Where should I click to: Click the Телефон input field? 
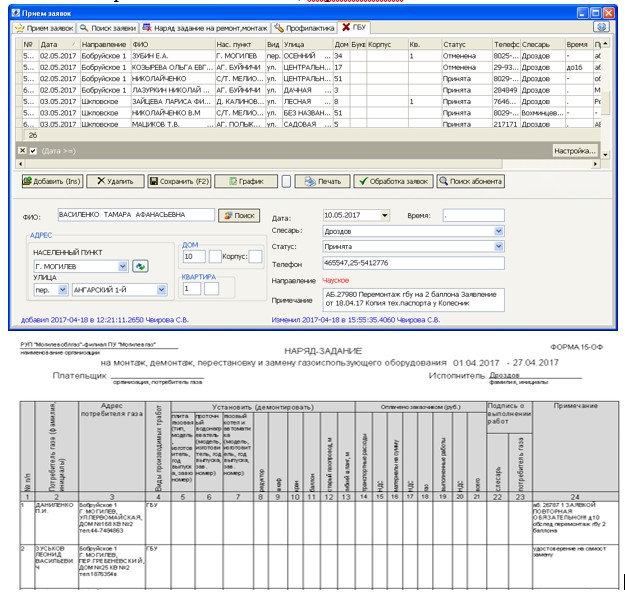click(x=413, y=263)
